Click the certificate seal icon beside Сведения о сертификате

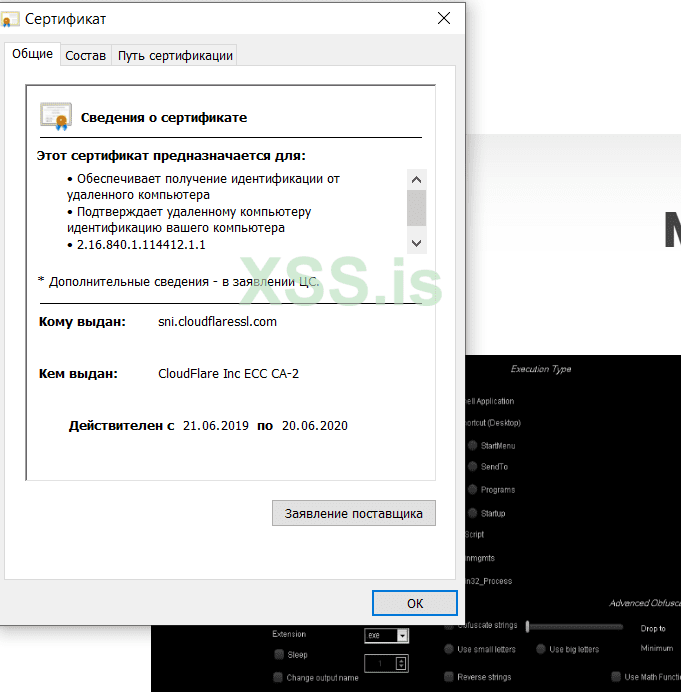(56, 117)
